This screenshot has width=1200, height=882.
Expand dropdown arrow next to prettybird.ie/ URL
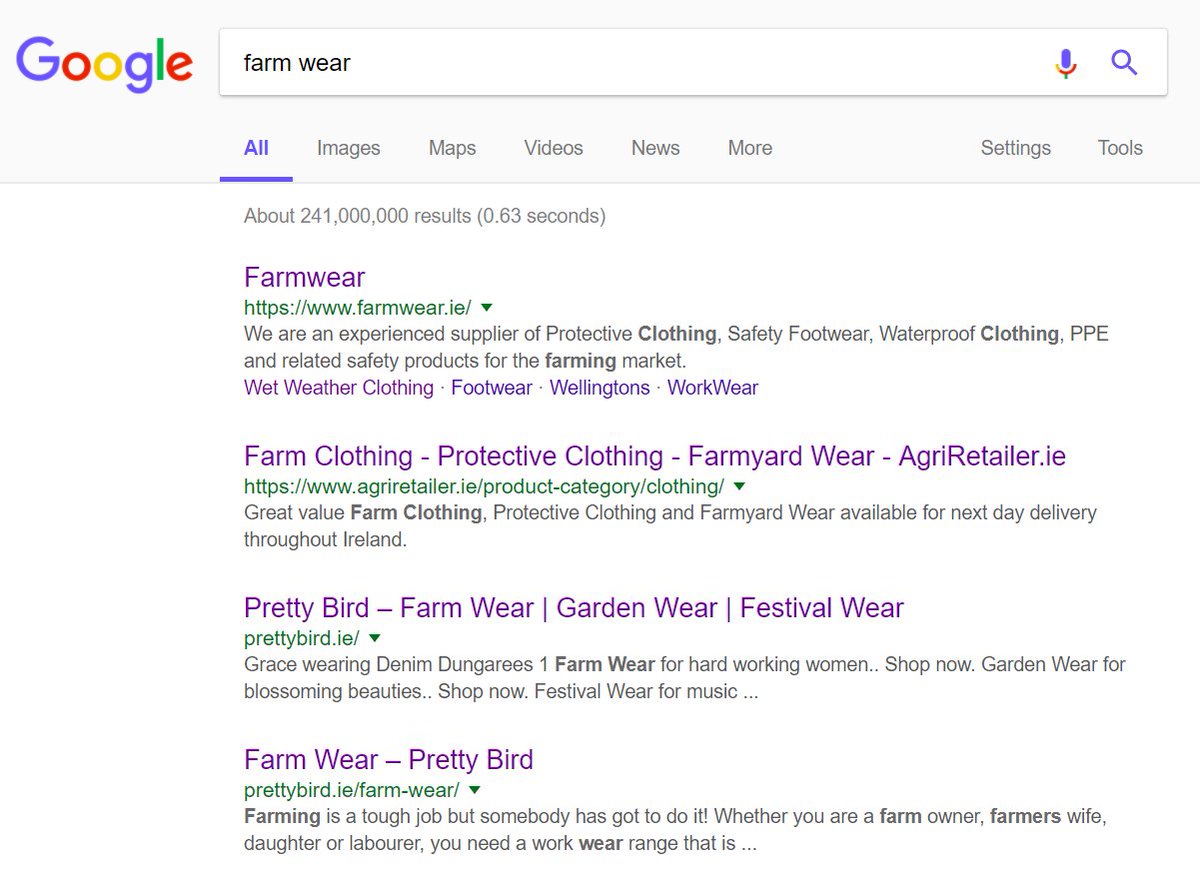[375, 638]
